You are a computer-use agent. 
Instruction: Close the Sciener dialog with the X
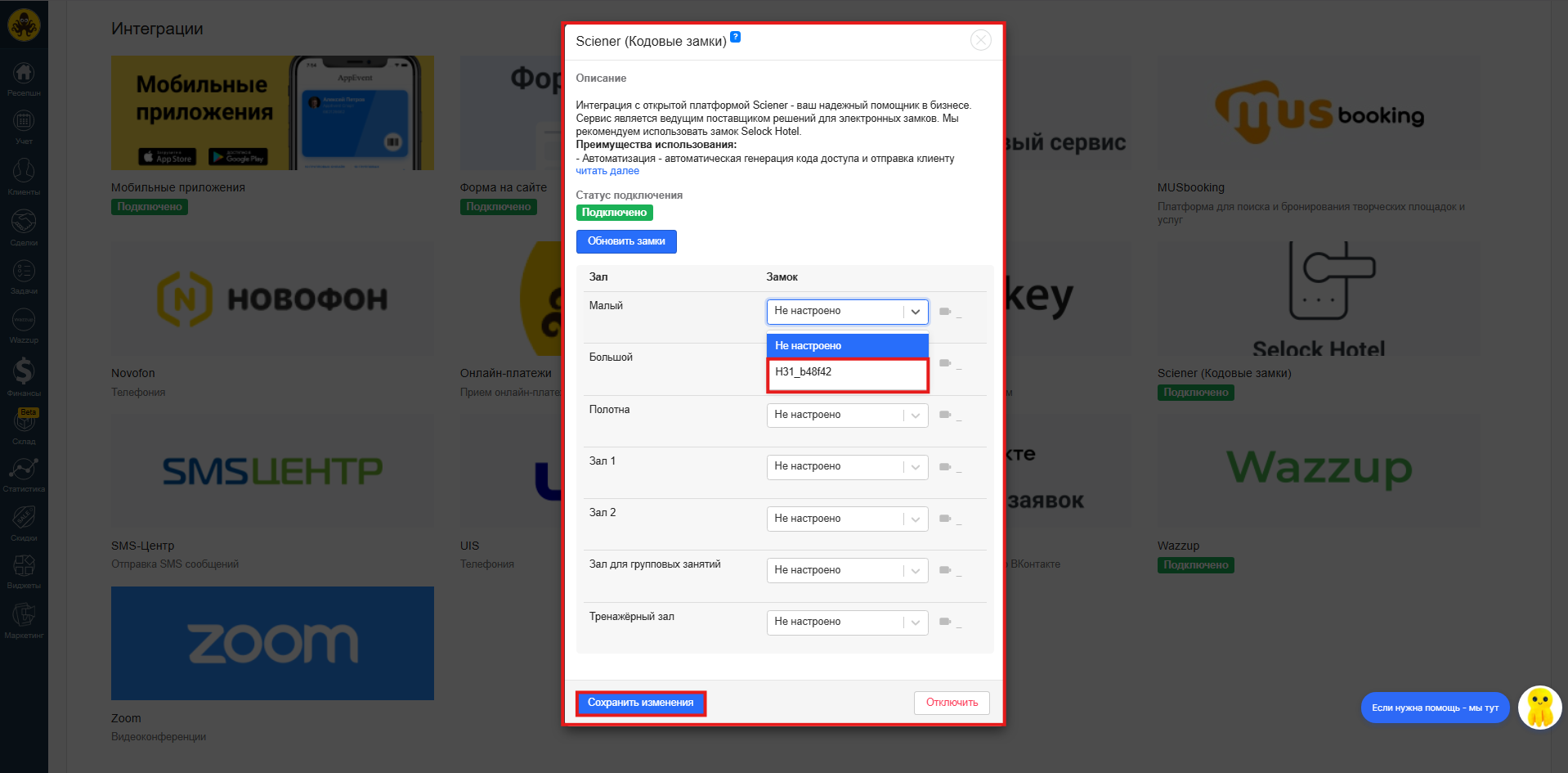pyautogui.click(x=980, y=40)
